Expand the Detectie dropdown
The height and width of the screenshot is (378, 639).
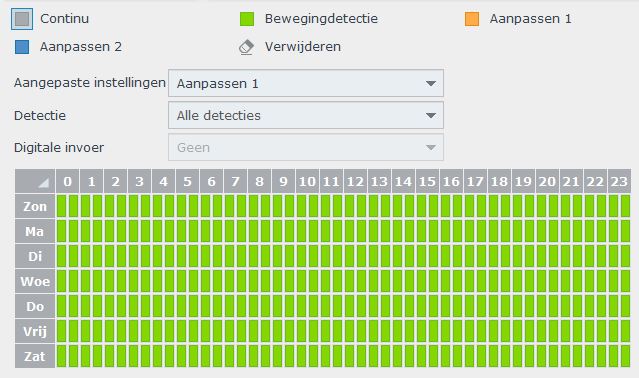(306, 115)
